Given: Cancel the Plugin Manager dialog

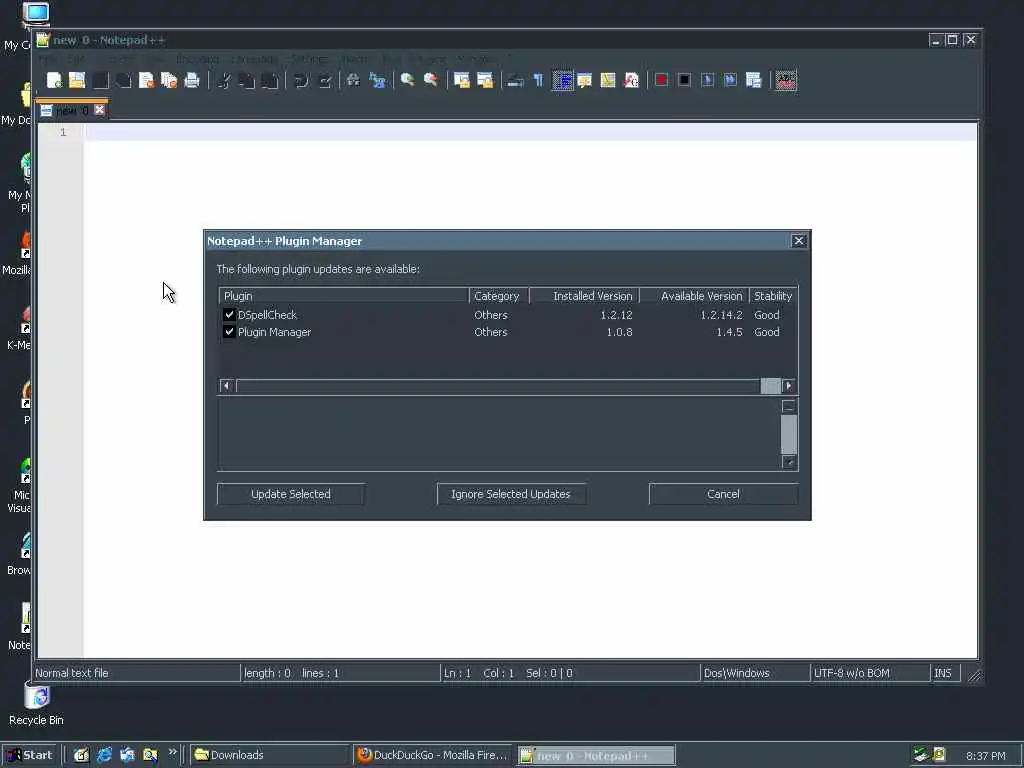Looking at the screenshot, I should 723,494.
